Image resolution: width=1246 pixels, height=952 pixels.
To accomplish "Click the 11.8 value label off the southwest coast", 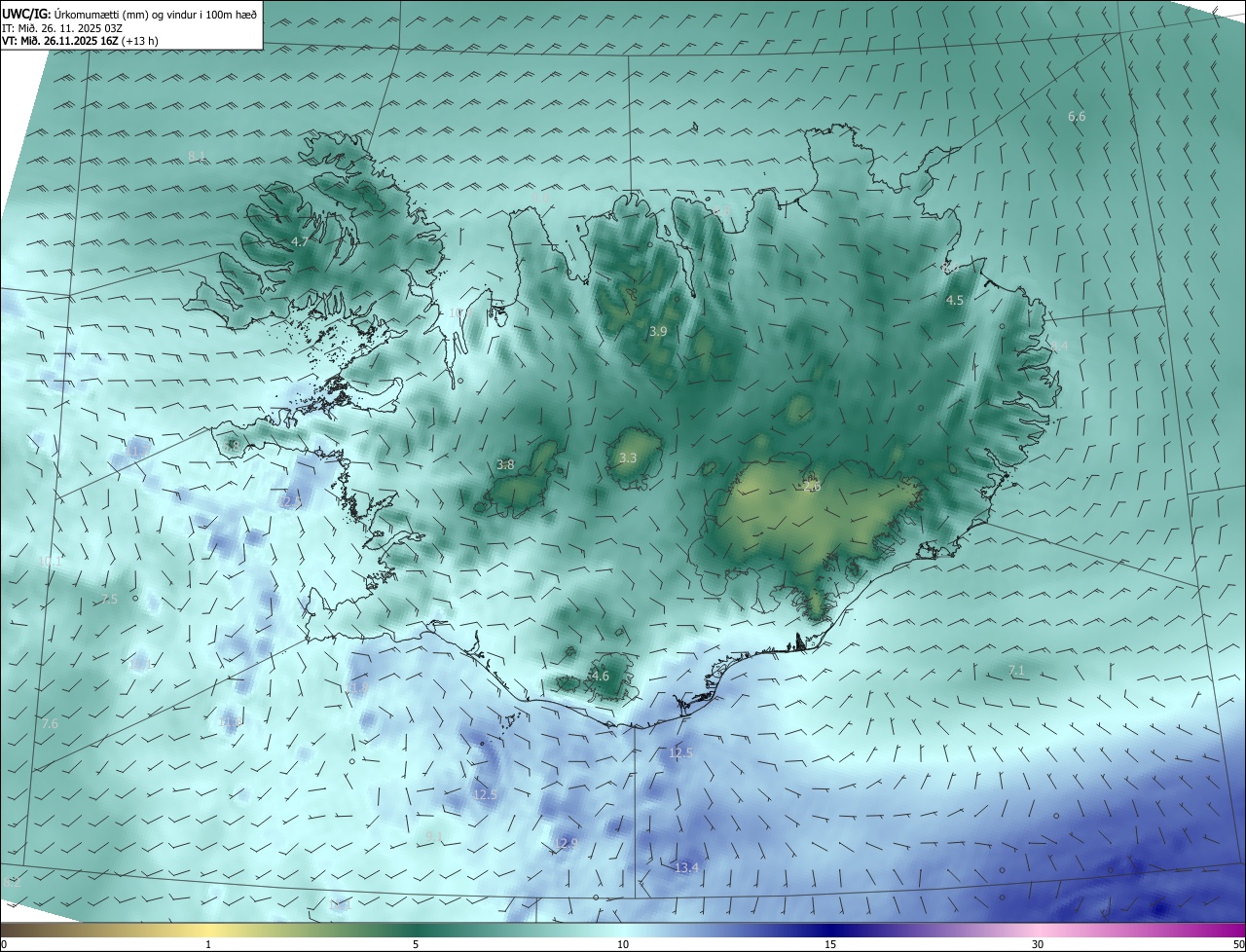I will 358,688.
